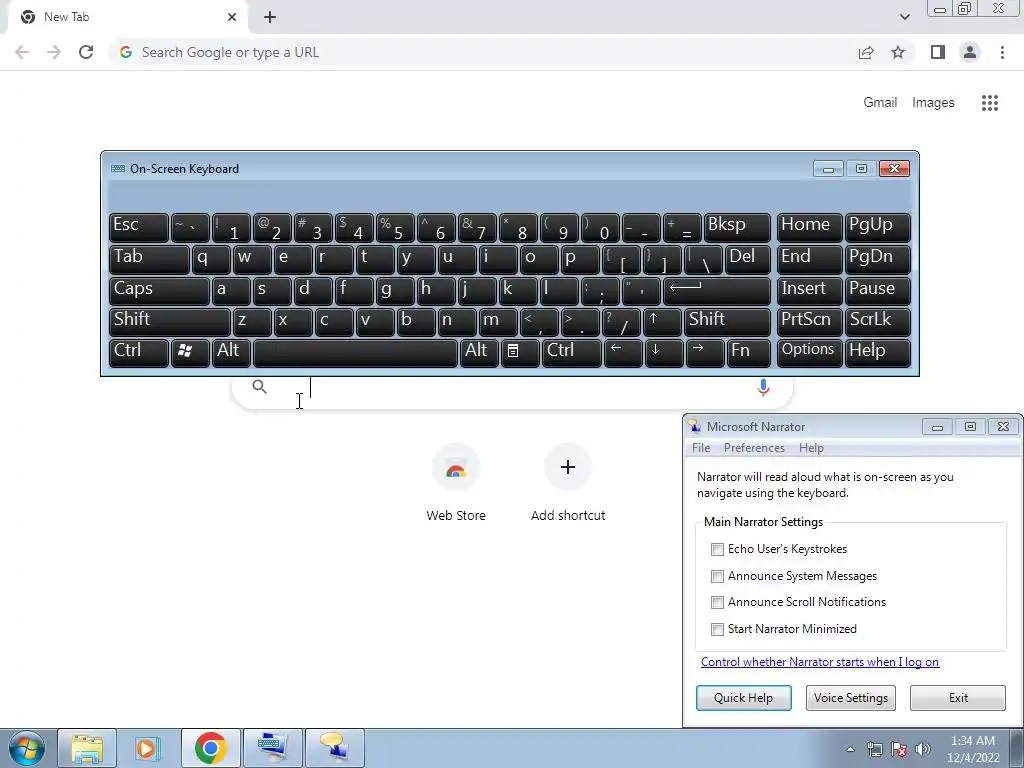The width and height of the screenshot is (1024, 768).
Task: Go back with Chrome back arrow
Action: point(22,52)
